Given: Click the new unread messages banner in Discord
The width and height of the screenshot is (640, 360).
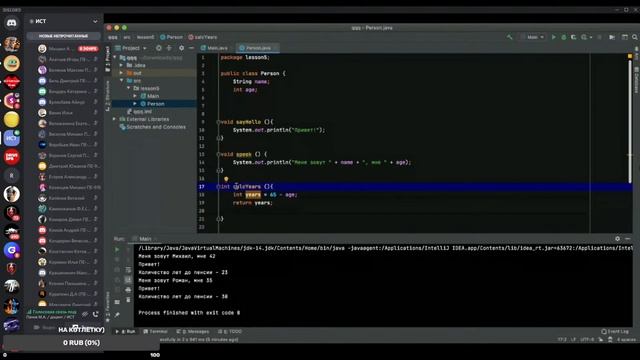Looking at the screenshot, I should 64,36.
